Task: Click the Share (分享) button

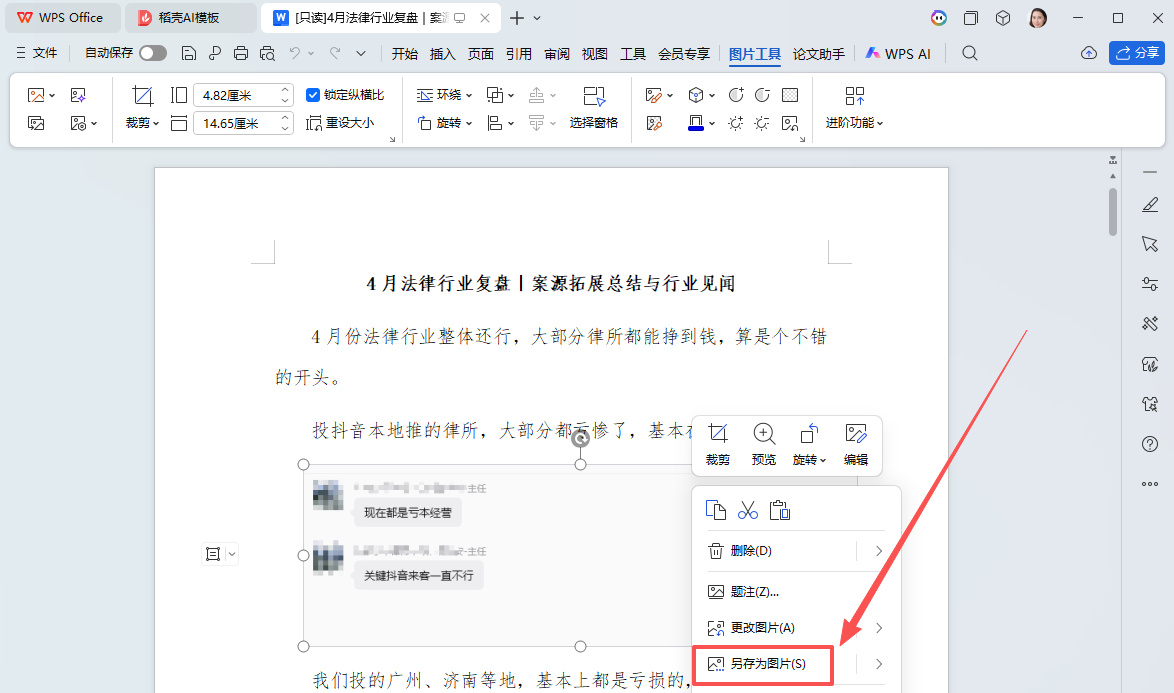Action: (1137, 53)
